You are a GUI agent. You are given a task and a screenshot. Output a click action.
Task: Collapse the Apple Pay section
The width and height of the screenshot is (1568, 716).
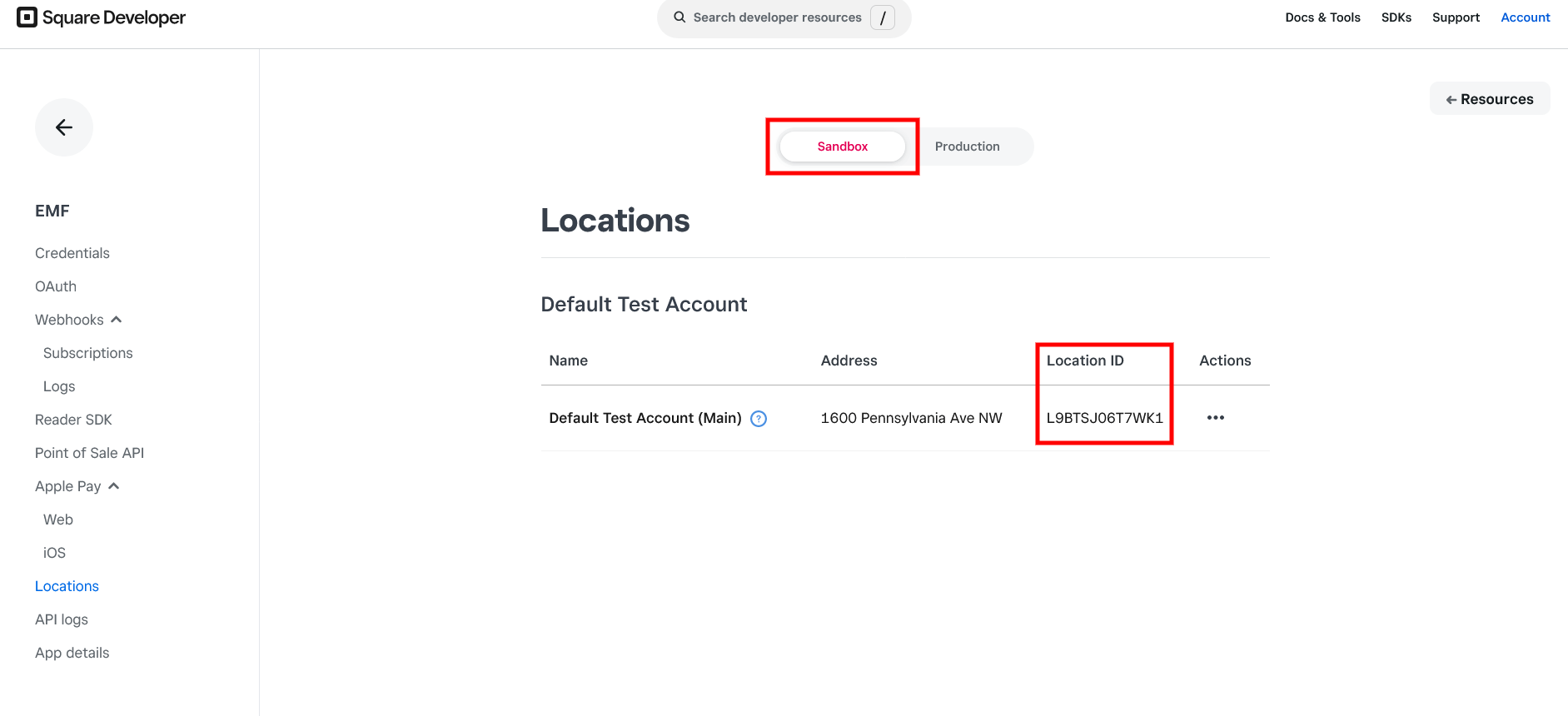[x=115, y=485]
